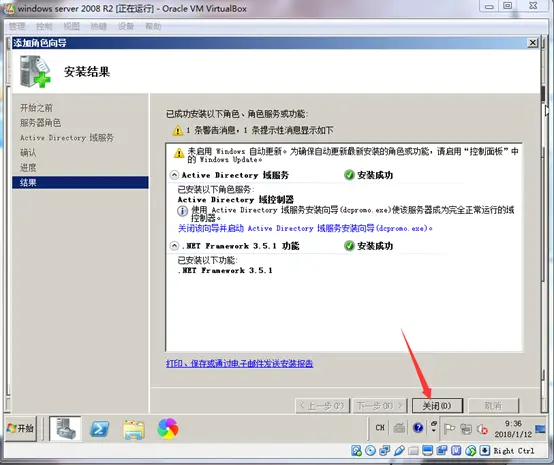Click the colorful pinwheel taskbar icon

[167, 429]
